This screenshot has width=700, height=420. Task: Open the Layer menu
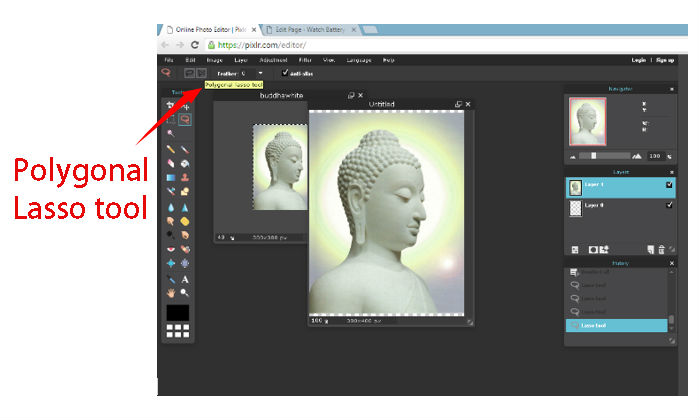241,60
